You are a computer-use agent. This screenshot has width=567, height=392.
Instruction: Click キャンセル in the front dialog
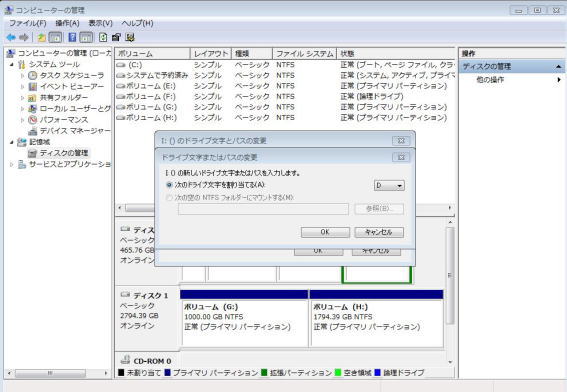(379, 232)
